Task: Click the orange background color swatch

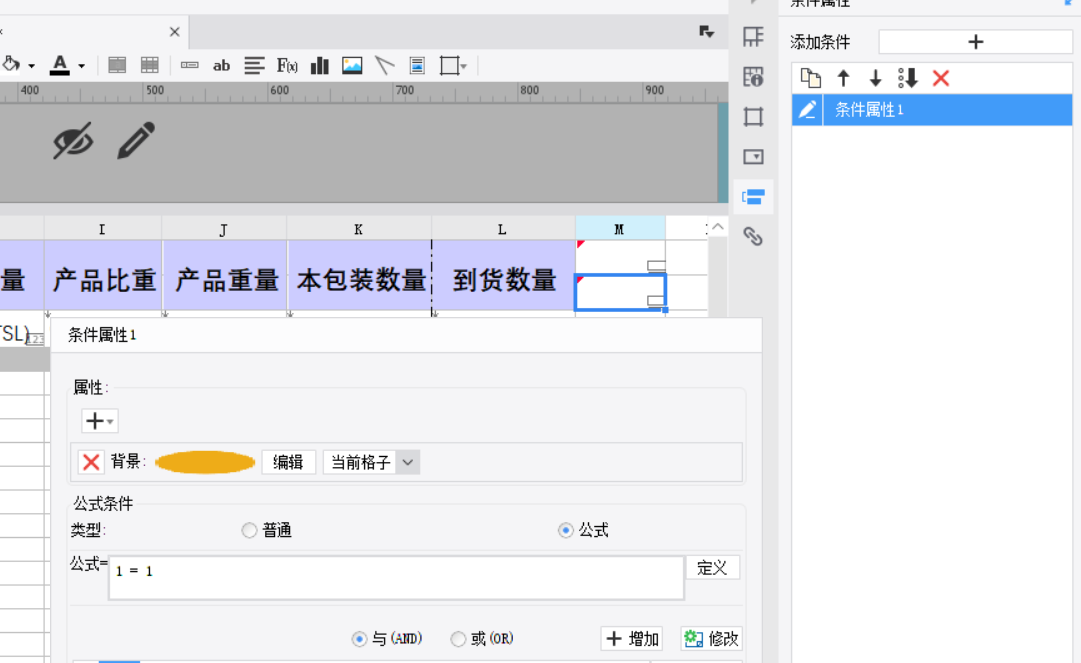Action: (x=205, y=462)
